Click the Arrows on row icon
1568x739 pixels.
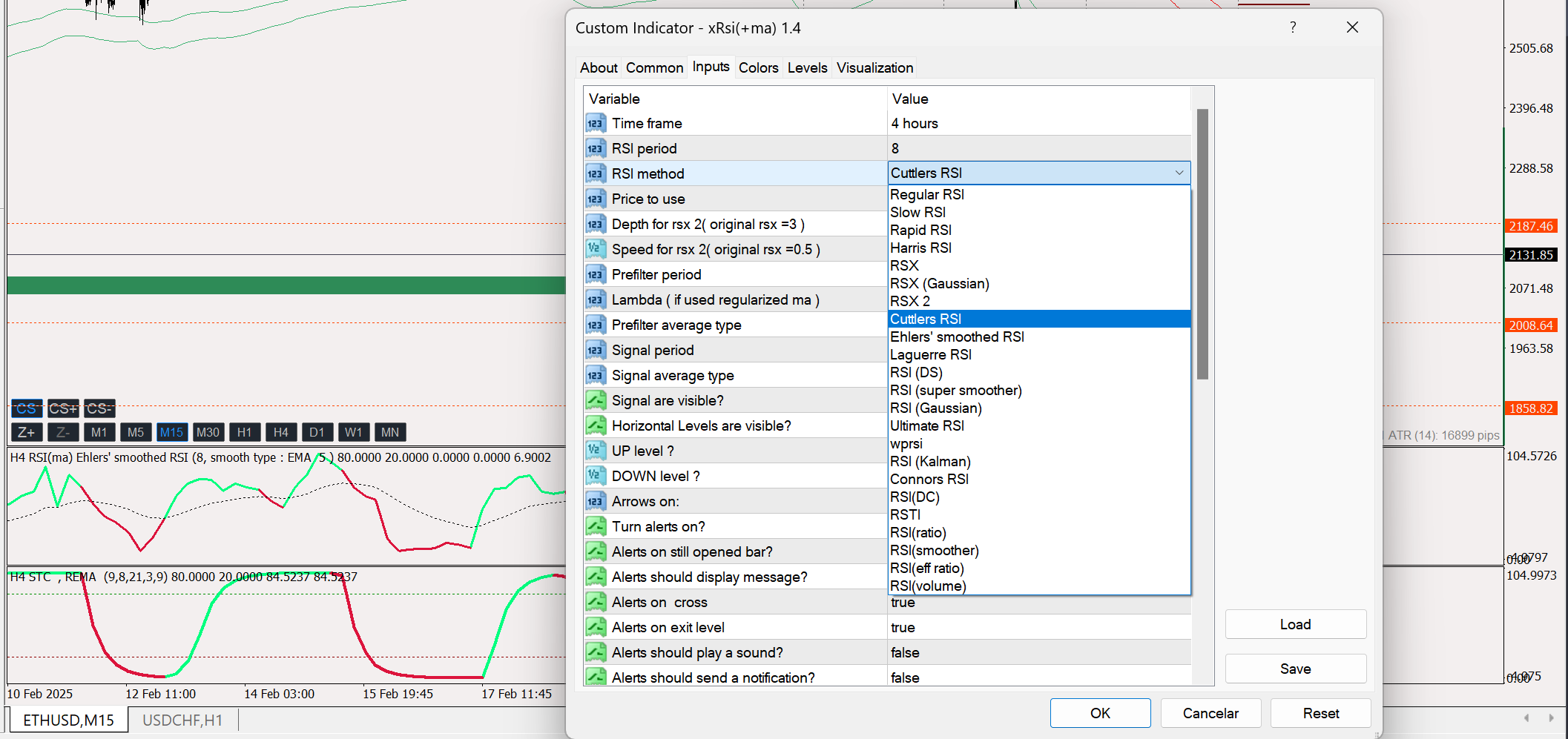pyautogui.click(x=596, y=501)
